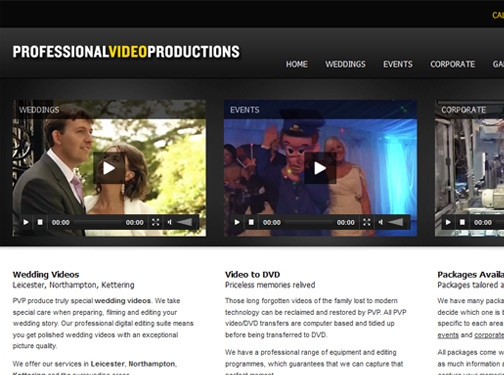The height and width of the screenshot is (375, 504).
Task: Mute the Weddings video speaker icon
Action: [170, 222]
